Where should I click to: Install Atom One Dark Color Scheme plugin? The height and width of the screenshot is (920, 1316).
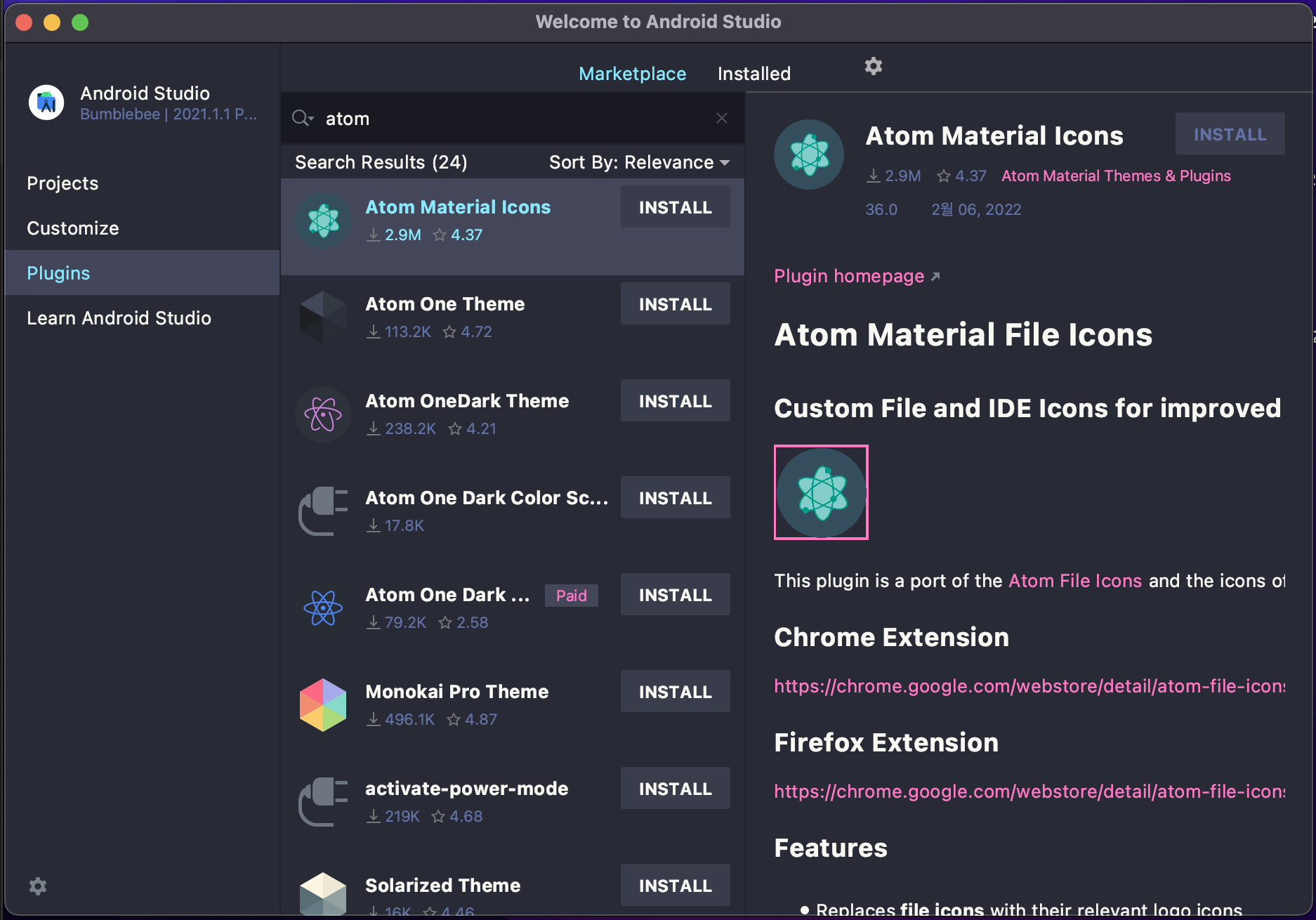point(676,498)
